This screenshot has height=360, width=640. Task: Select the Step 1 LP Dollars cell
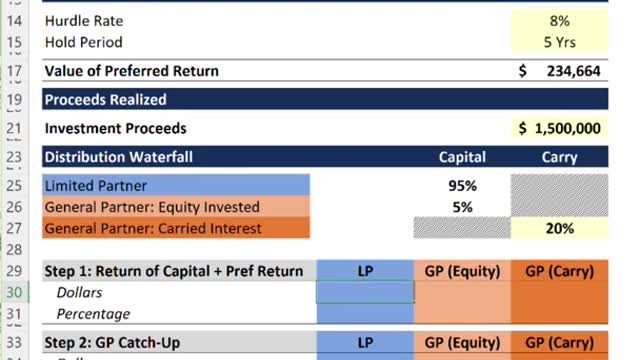click(x=365, y=292)
